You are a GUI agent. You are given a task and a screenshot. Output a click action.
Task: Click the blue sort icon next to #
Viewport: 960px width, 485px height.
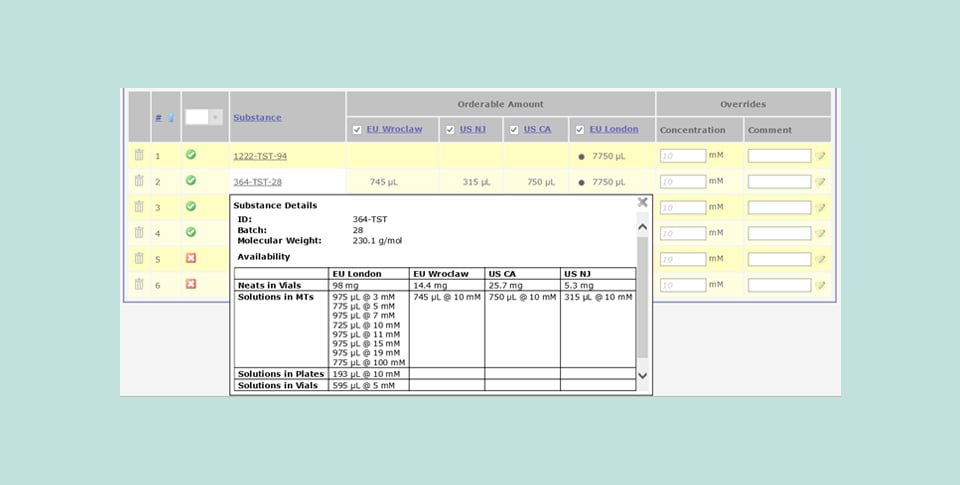(x=170, y=118)
